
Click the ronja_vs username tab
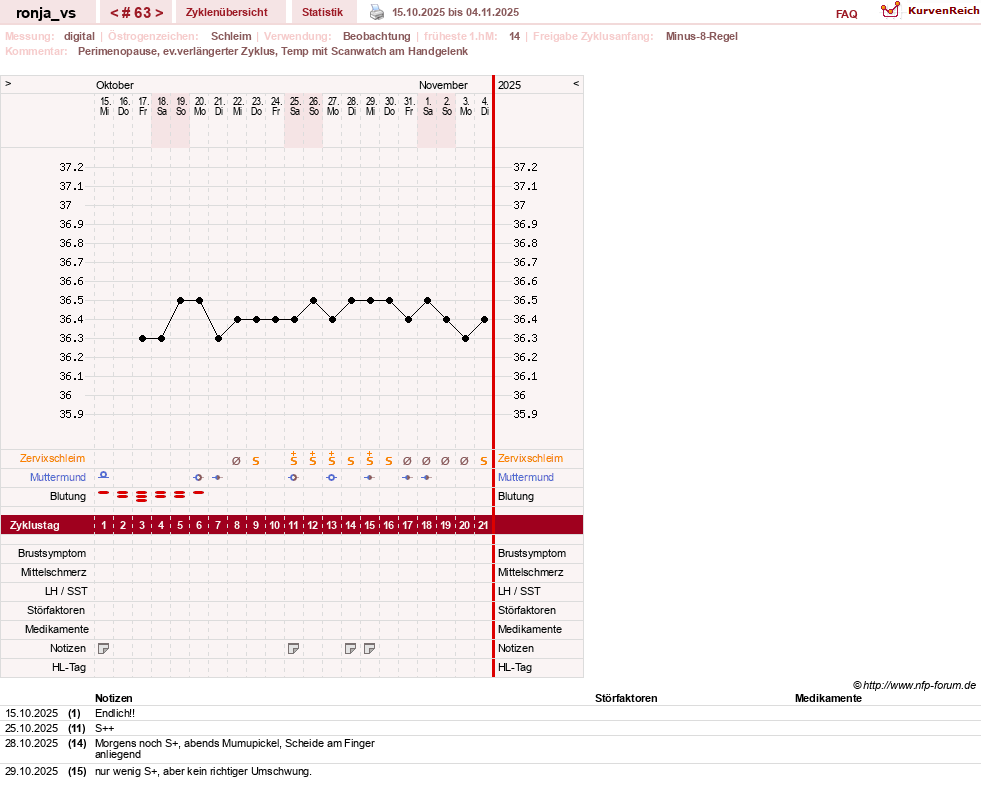click(46, 13)
